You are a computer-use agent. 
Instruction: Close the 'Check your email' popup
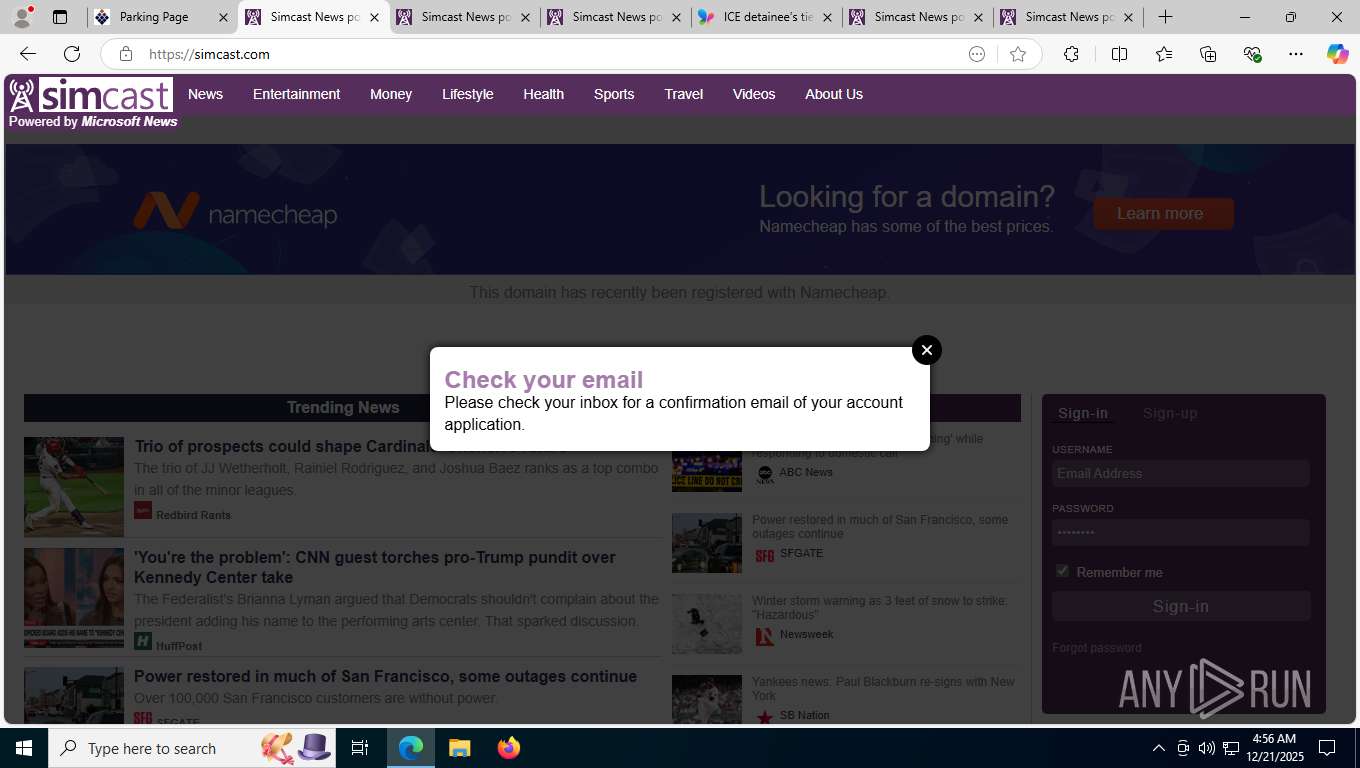927,350
